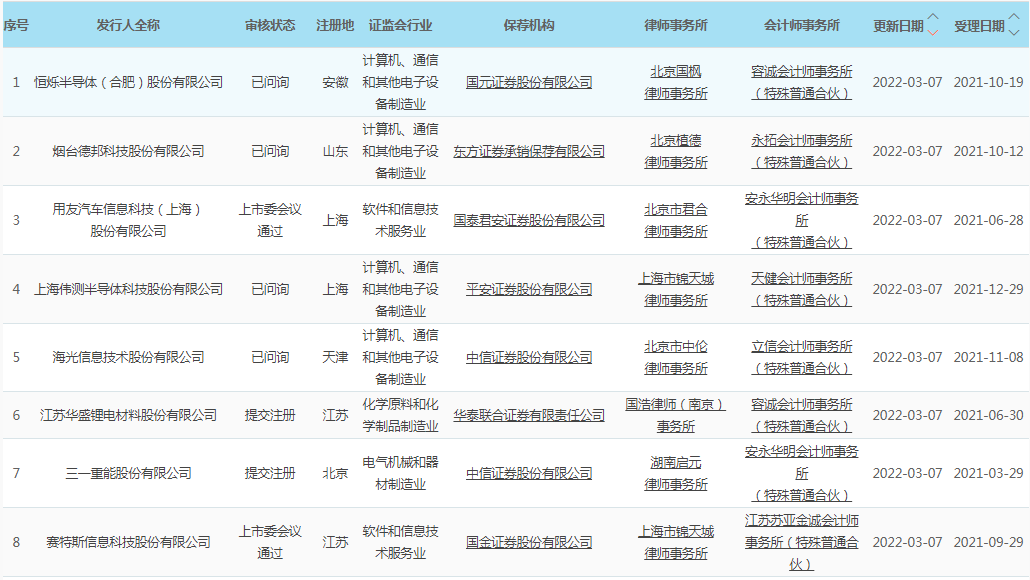Select issuer 三一重能股份有限公司 row
1030x580 pixels.
pyautogui.click(x=128, y=473)
